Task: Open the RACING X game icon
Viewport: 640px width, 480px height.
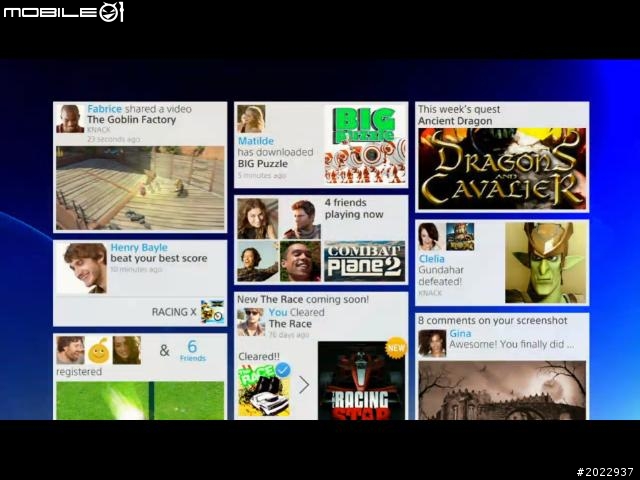Action: pos(212,312)
